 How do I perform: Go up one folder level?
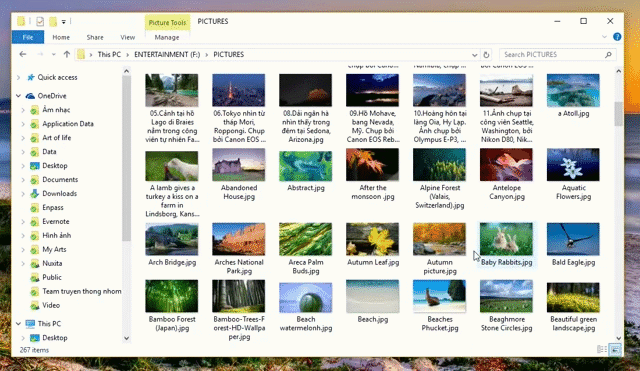click(67, 54)
